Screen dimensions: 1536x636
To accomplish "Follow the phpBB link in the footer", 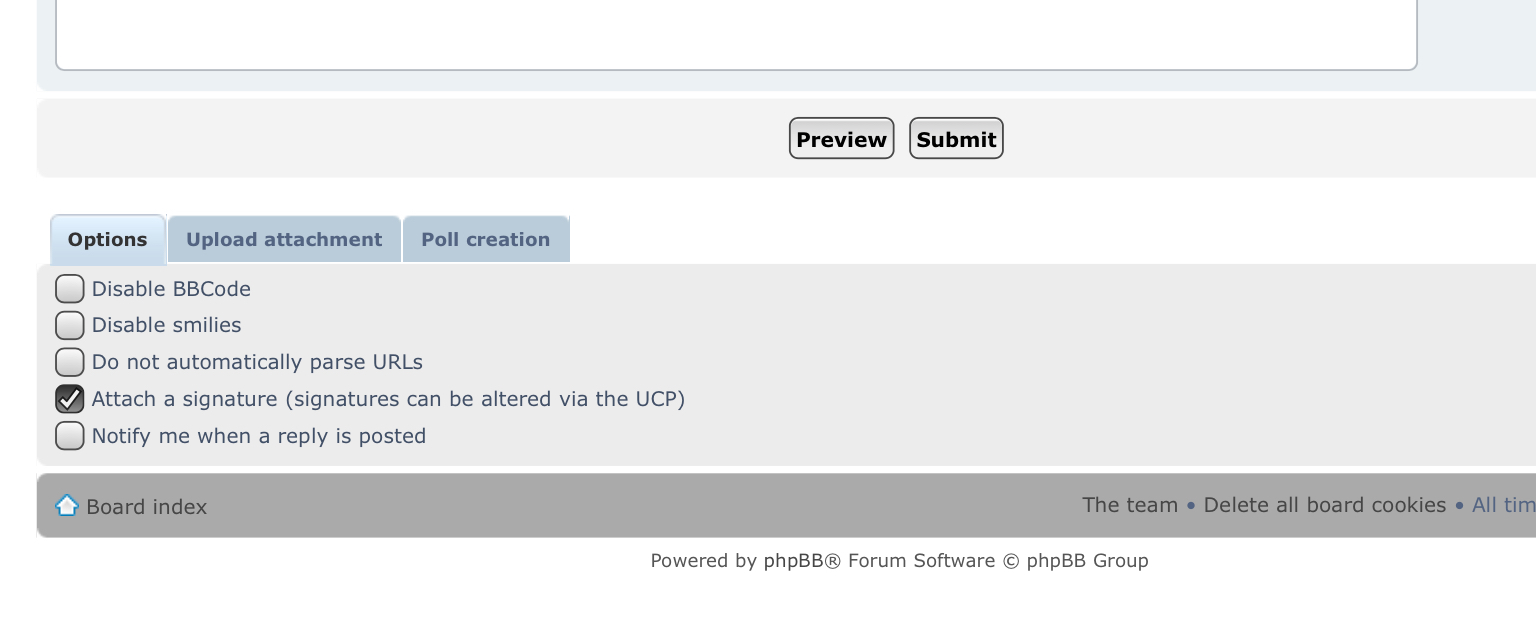I will 794,561.
